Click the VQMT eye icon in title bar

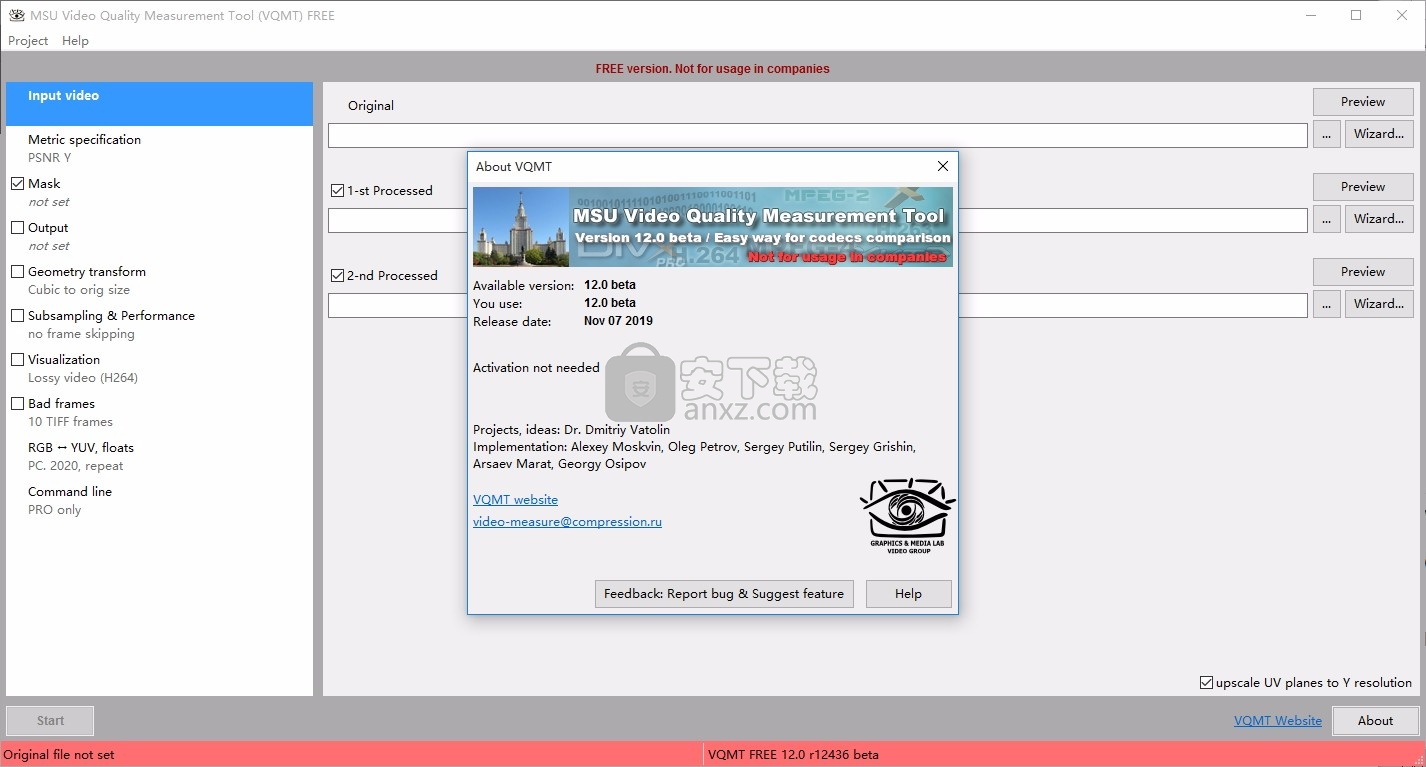[15, 15]
